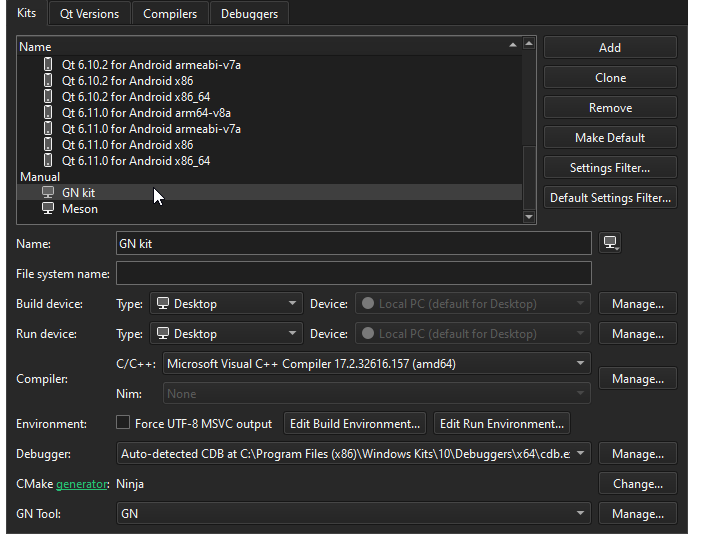Open the Run device Type dropdown

(x=226, y=334)
